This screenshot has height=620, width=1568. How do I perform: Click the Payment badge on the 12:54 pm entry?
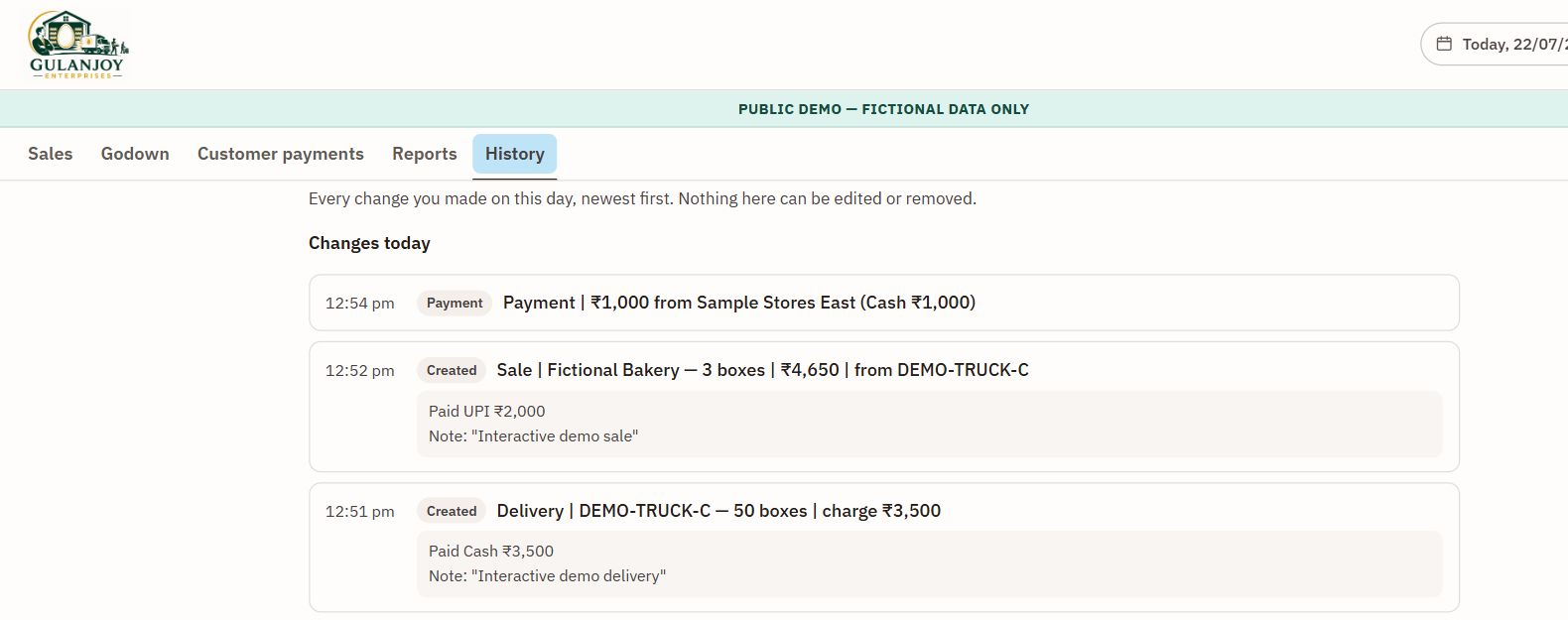(x=455, y=303)
